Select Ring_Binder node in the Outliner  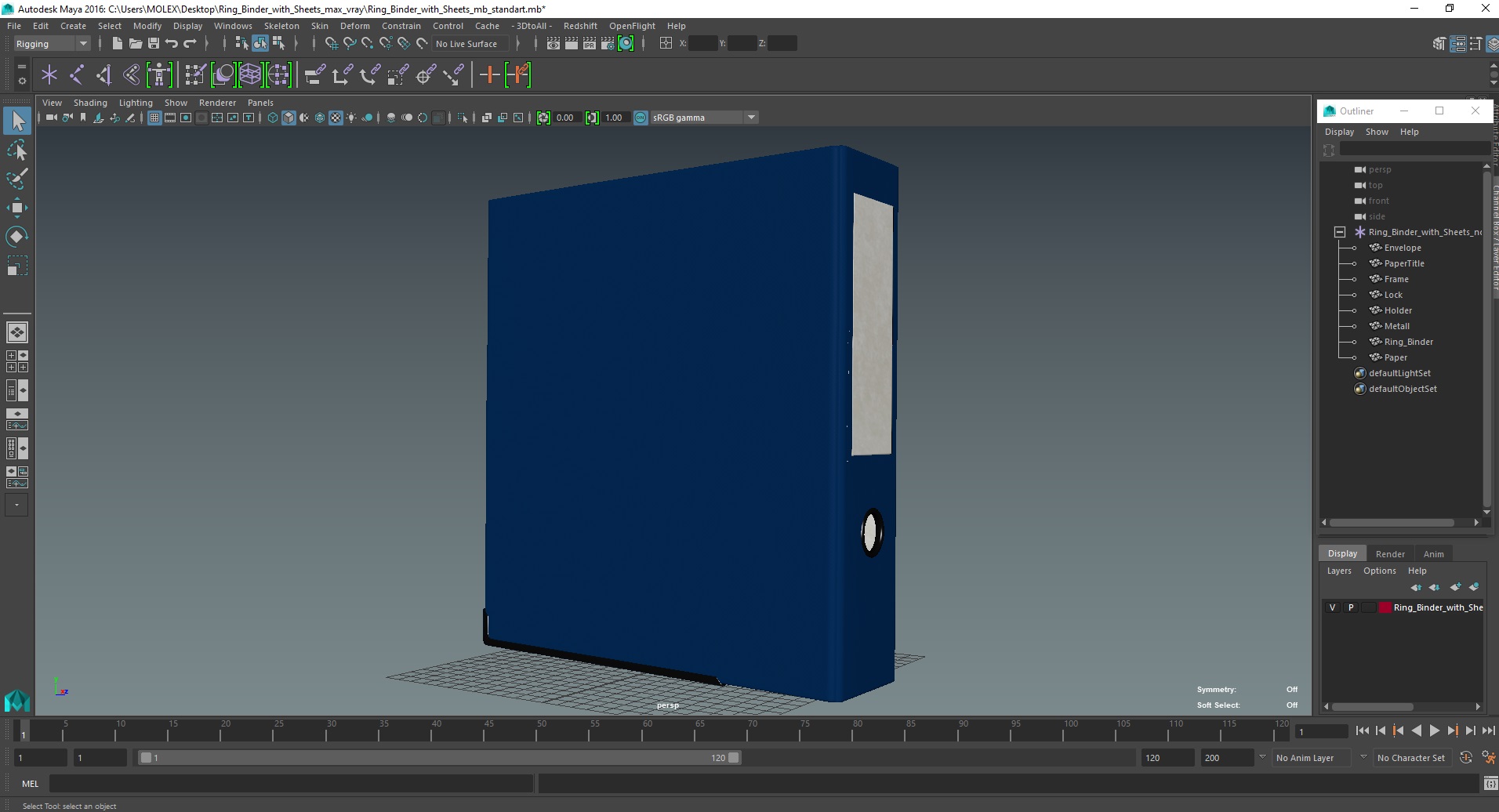point(1408,342)
